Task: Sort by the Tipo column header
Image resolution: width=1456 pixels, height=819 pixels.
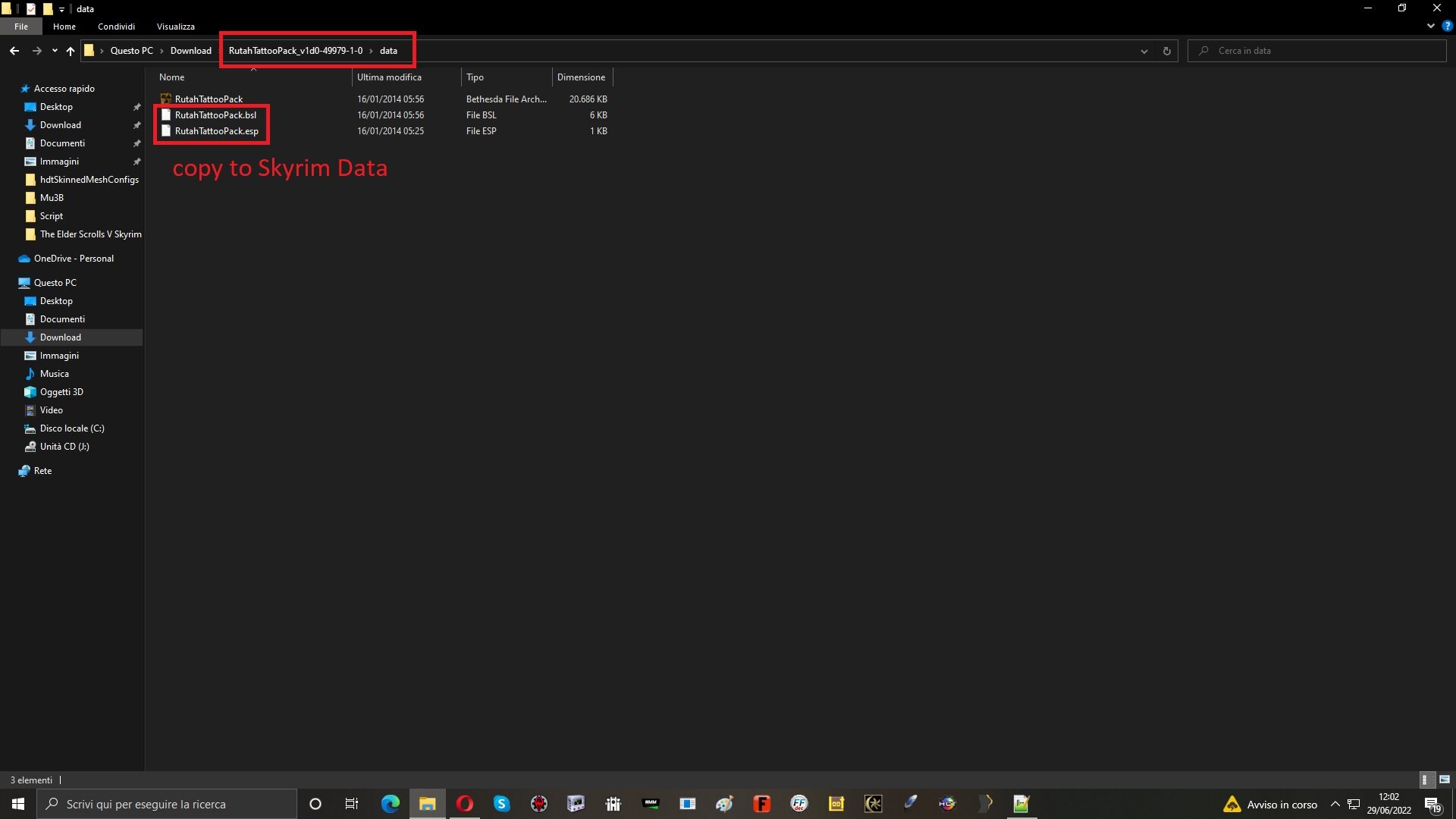Action: tap(507, 77)
